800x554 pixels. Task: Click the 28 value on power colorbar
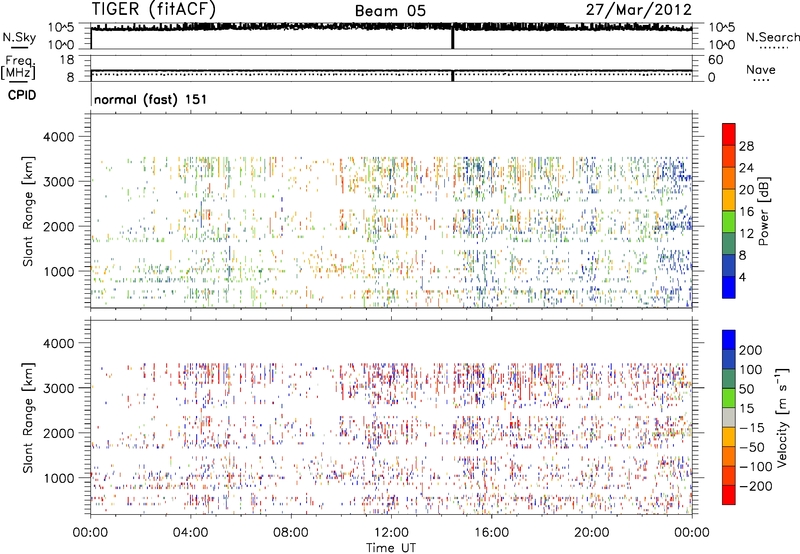point(746,146)
